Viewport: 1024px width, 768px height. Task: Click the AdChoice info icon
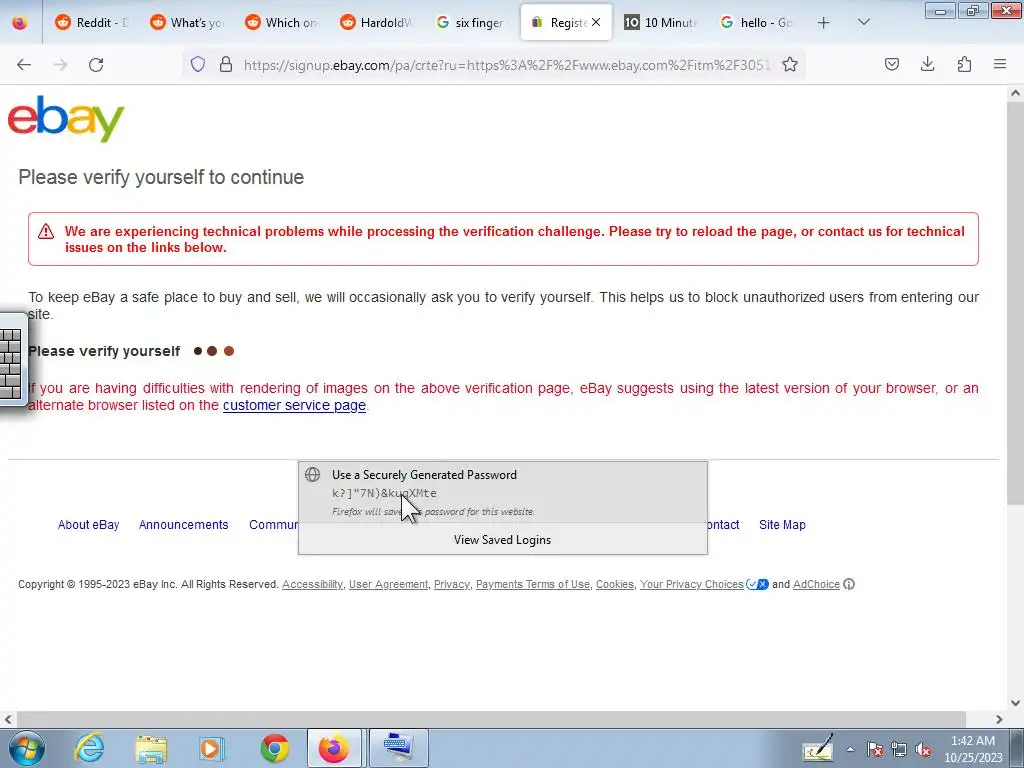click(849, 584)
